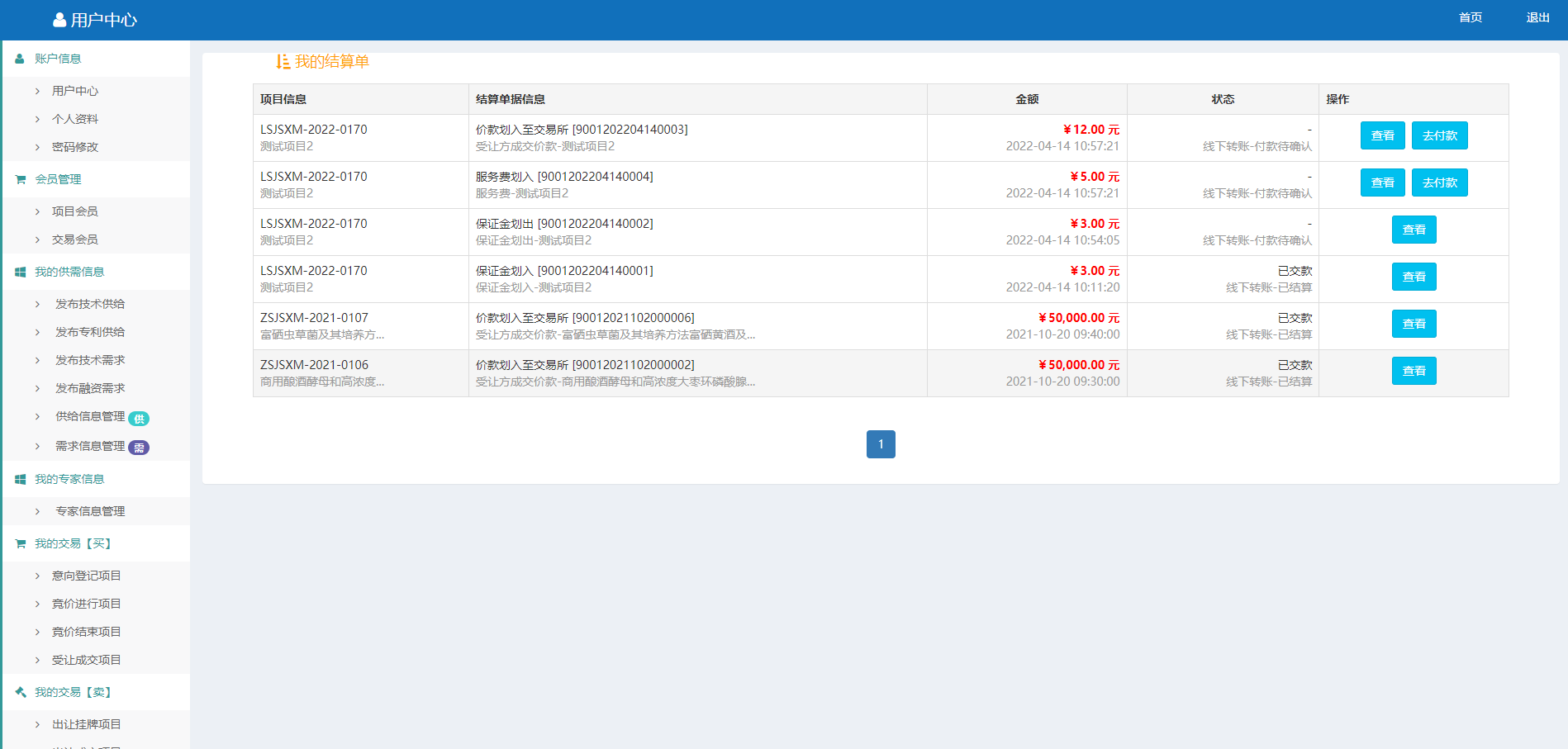Open 交易会员 in sidebar
This screenshot has height=749, width=1568.
click(x=75, y=239)
